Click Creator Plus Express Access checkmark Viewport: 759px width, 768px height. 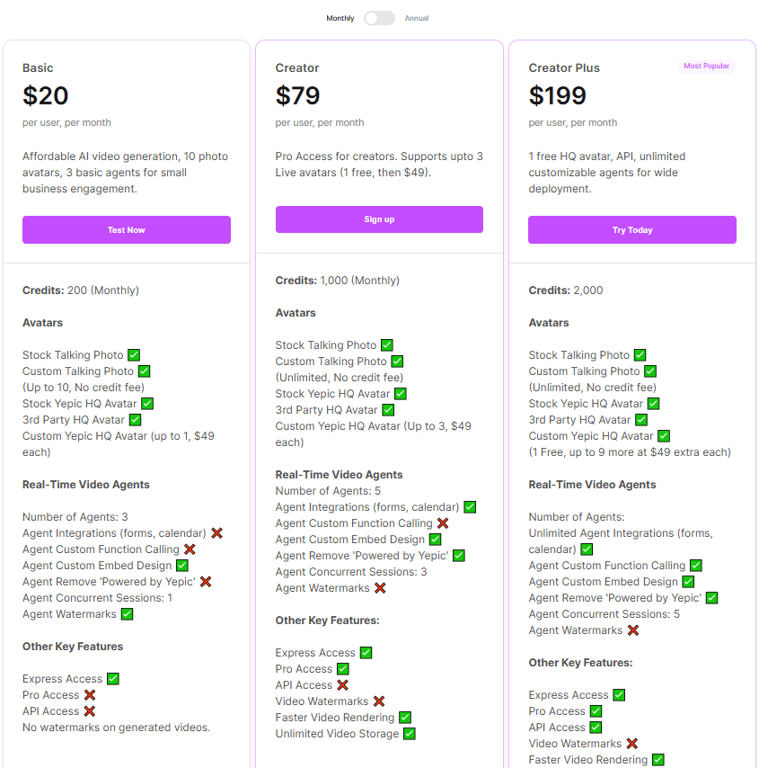pos(619,695)
